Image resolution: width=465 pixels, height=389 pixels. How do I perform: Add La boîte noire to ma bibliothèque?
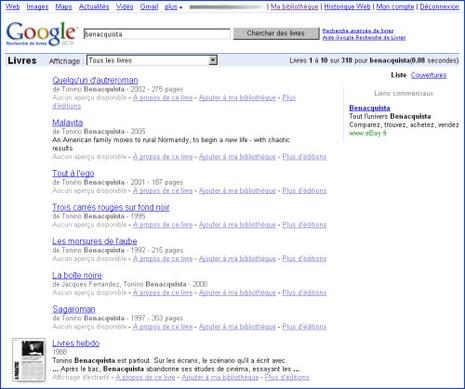point(237,293)
